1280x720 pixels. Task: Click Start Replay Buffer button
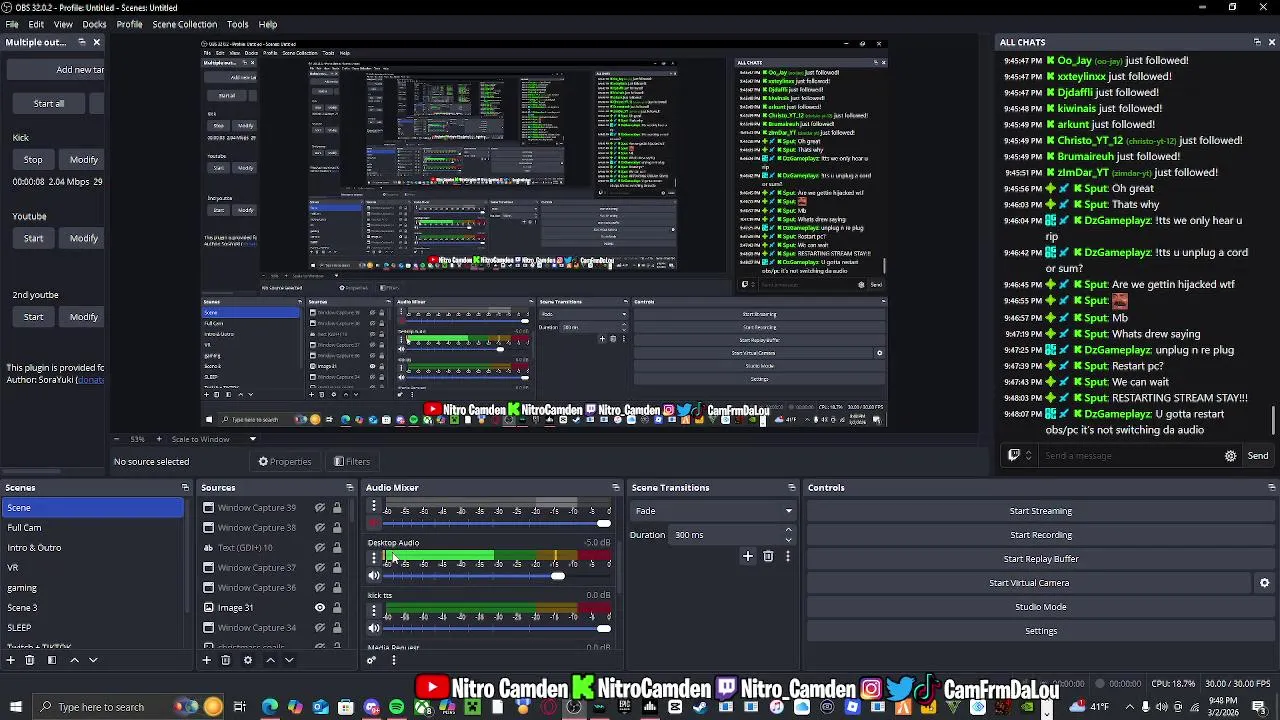click(1040, 559)
